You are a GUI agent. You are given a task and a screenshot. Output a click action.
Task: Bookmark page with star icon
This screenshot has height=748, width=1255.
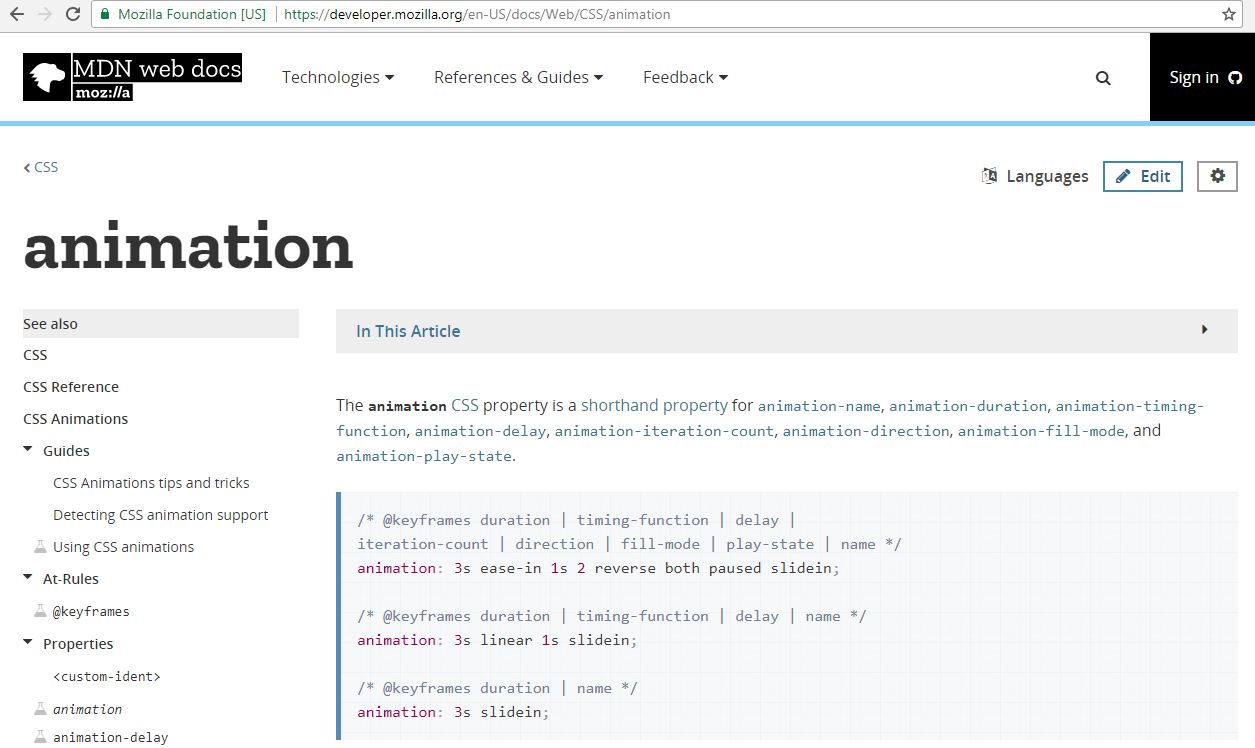[x=1229, y=14]
